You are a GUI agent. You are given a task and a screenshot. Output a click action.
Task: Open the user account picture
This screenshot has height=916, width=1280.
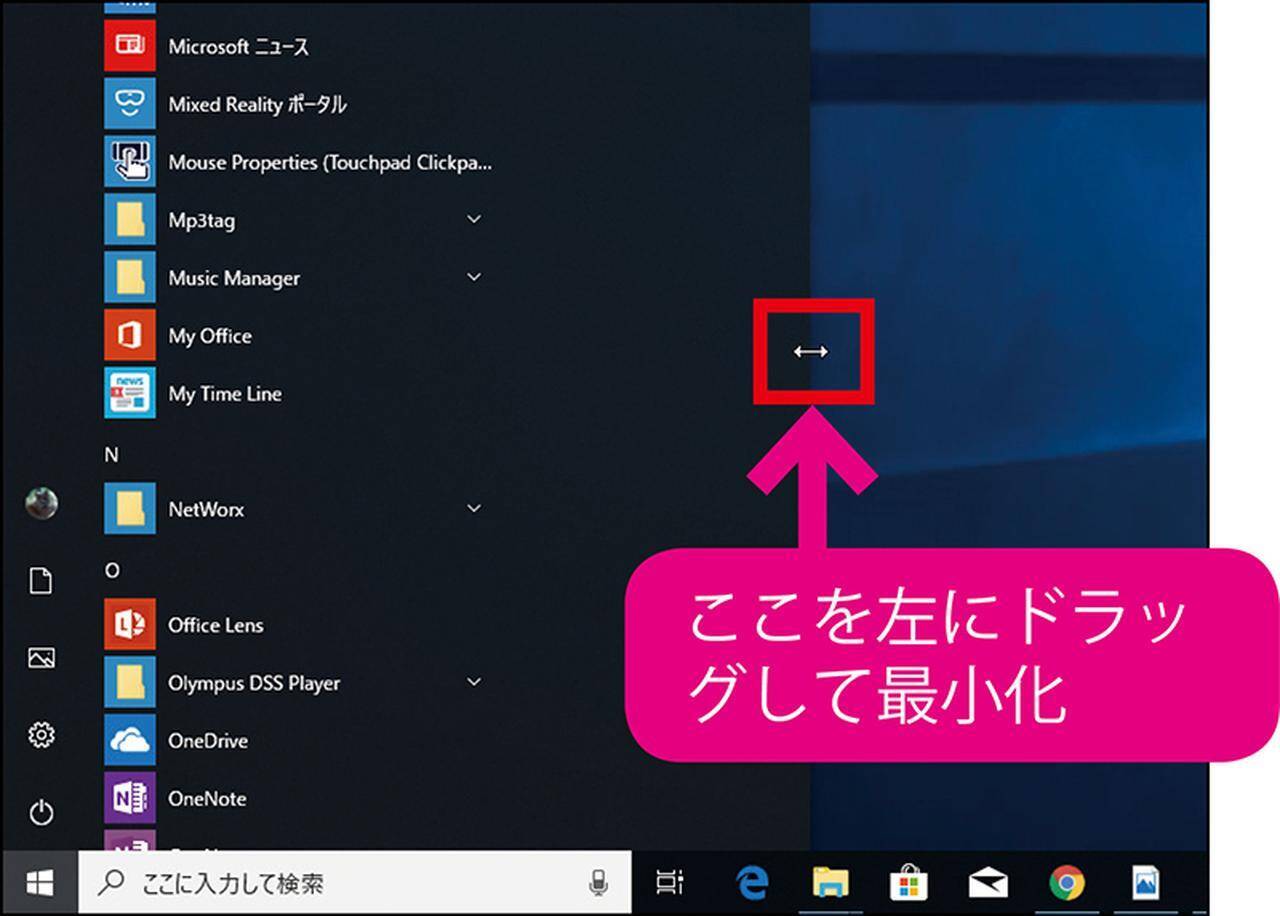(x=41, y=503)
